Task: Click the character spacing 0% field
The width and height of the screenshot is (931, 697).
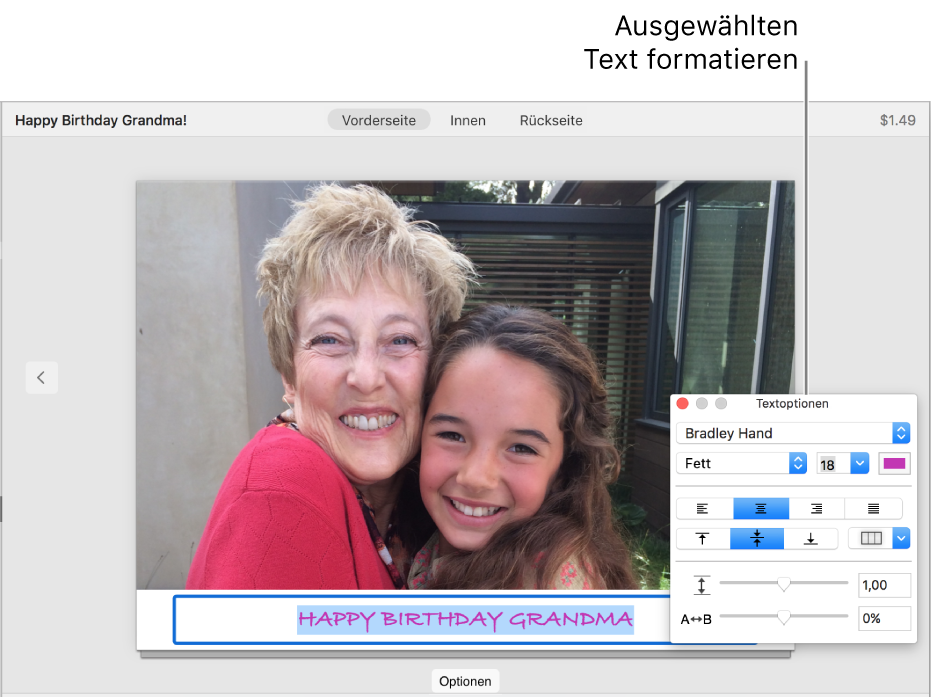Action: click(x=885, y=618)
